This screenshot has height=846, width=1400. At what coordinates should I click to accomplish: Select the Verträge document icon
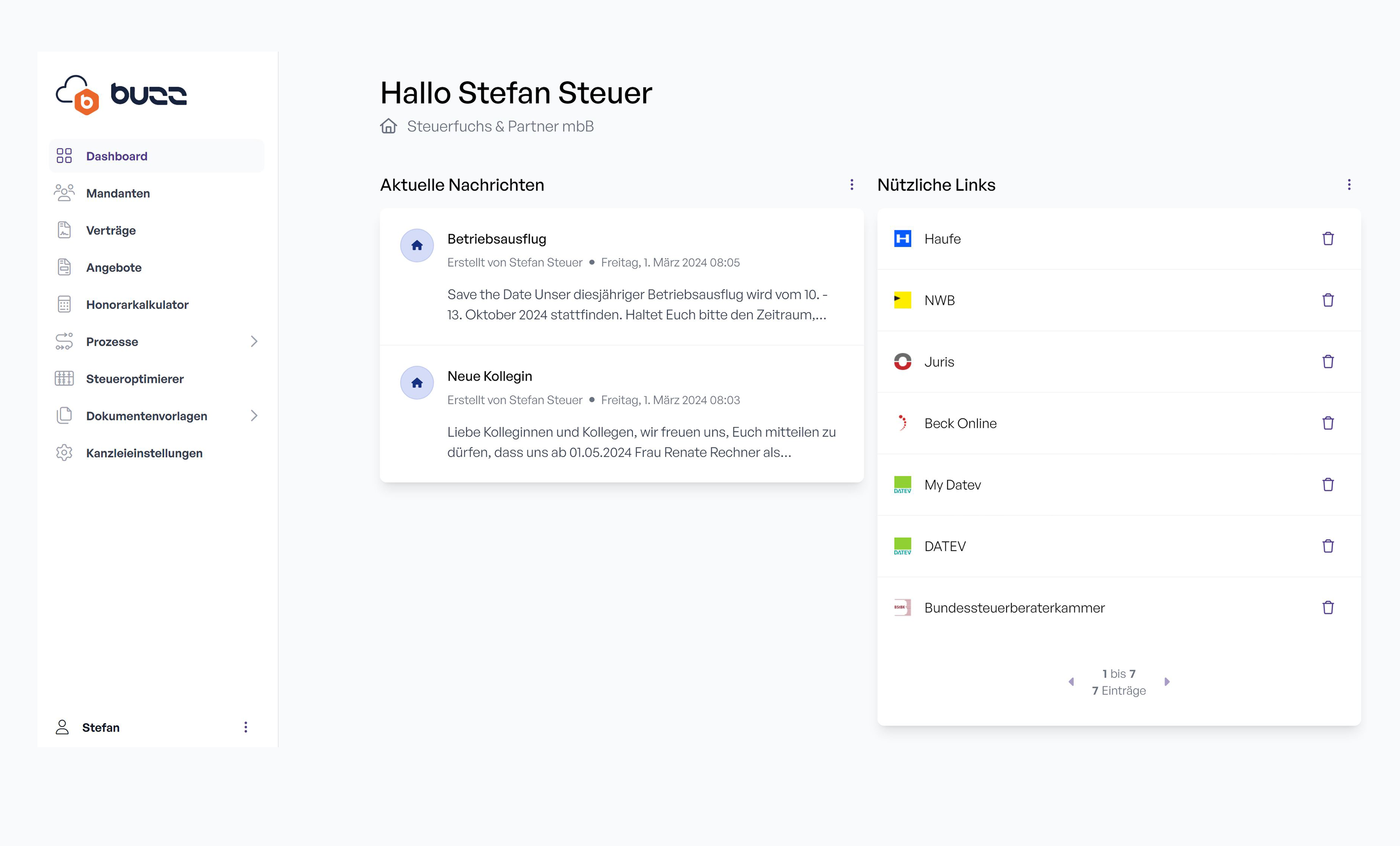(x=64, y=230)
